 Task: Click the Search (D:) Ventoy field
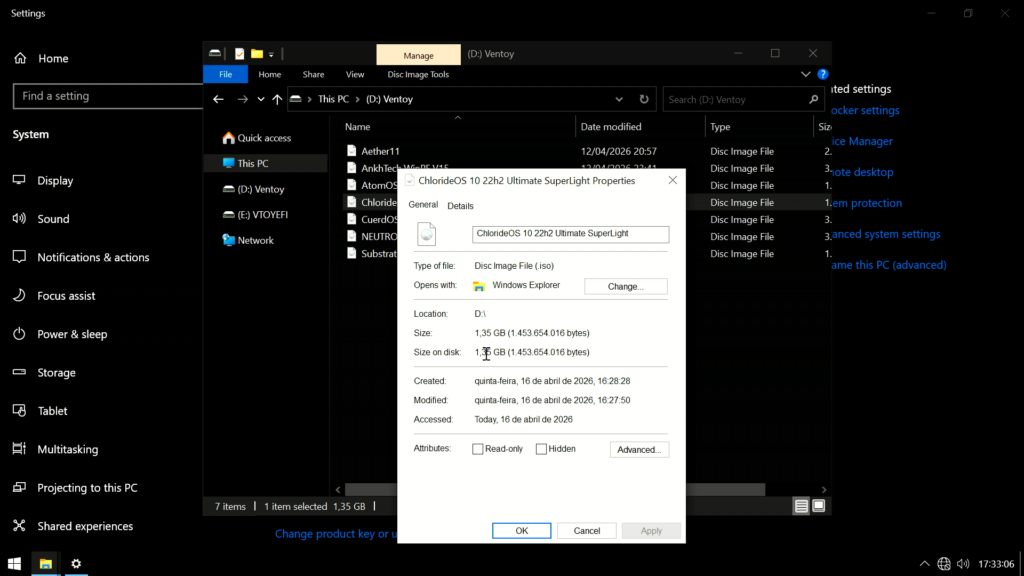tap(735, 100)
